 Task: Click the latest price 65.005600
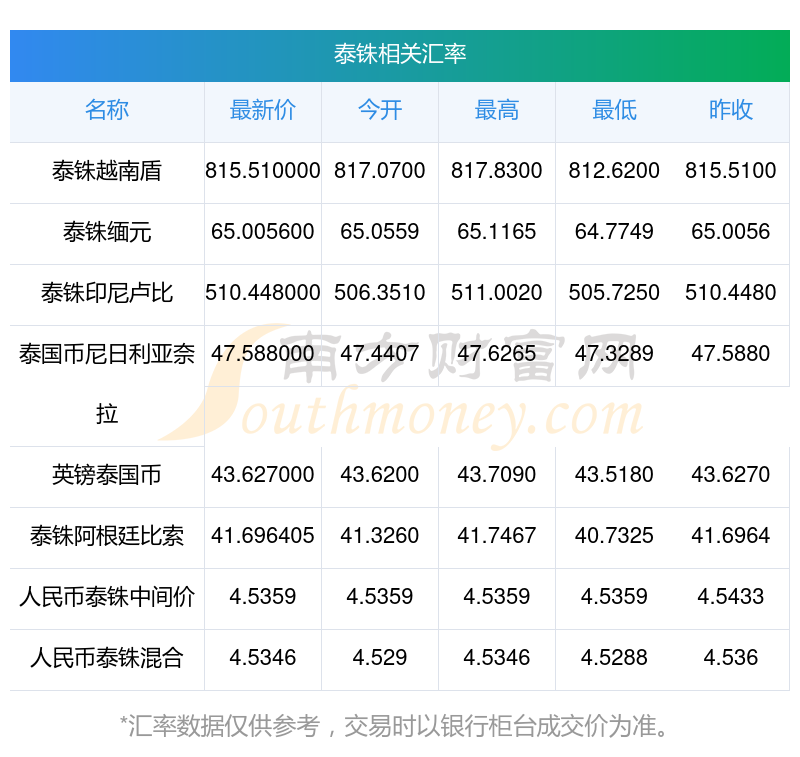(263, 232)
